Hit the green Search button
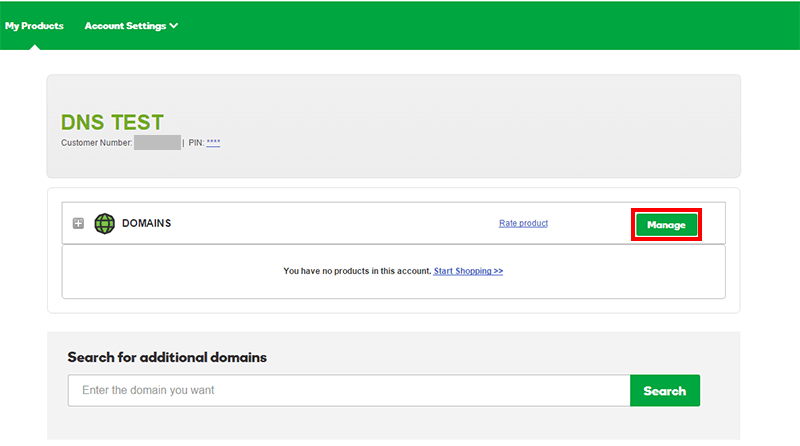 coord(665,391)
